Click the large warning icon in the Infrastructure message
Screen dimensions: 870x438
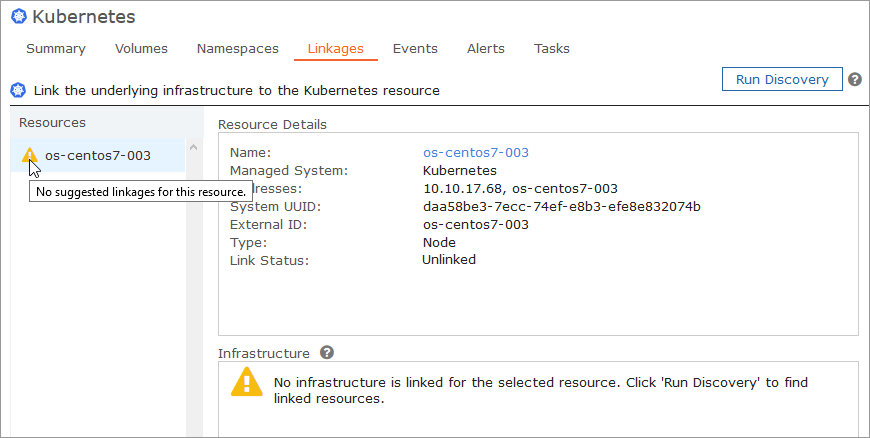coord(247,382)
